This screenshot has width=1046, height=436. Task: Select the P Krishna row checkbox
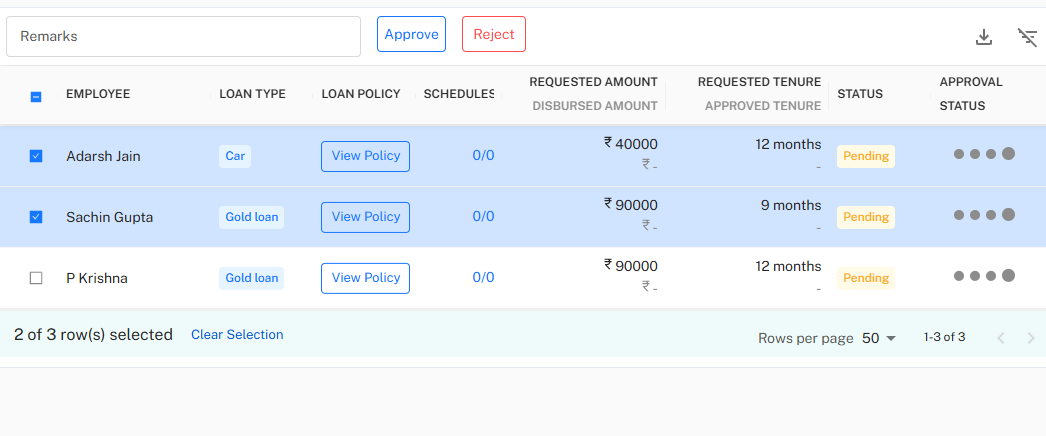(36, 278)
